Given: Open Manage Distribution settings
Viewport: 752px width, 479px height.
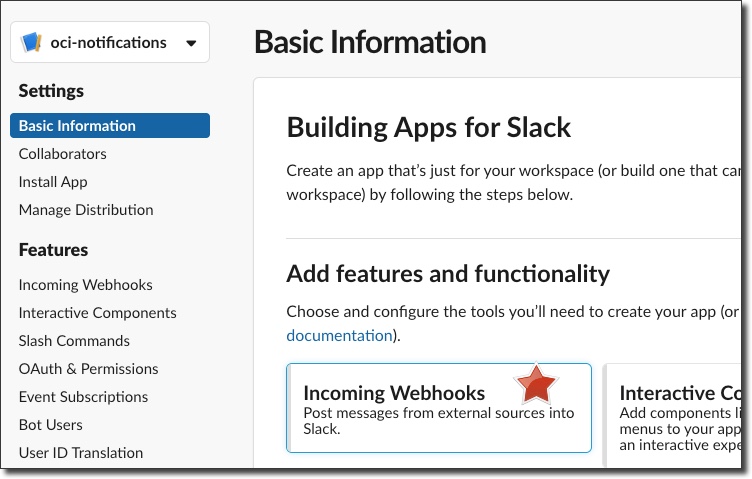Looking at the screenshot, I should coord(86,210).
